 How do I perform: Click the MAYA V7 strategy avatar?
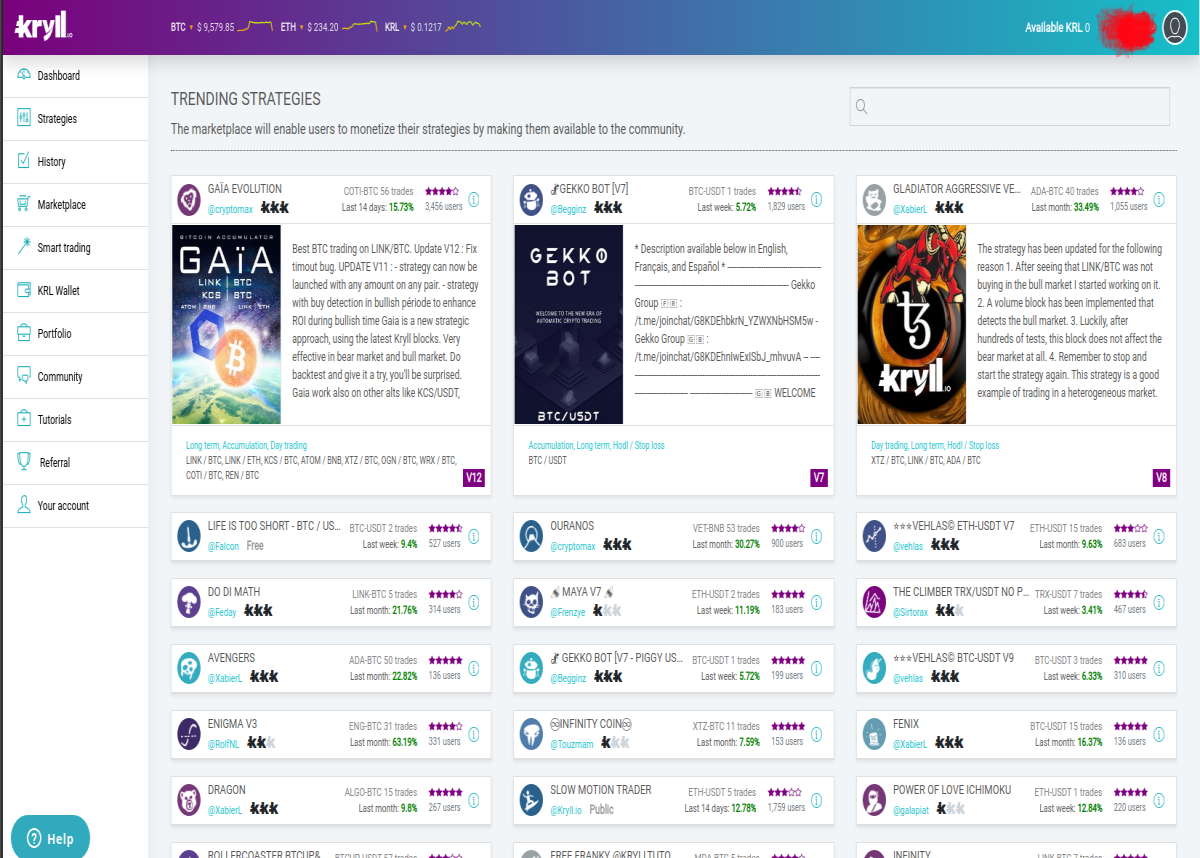(531, 602)
